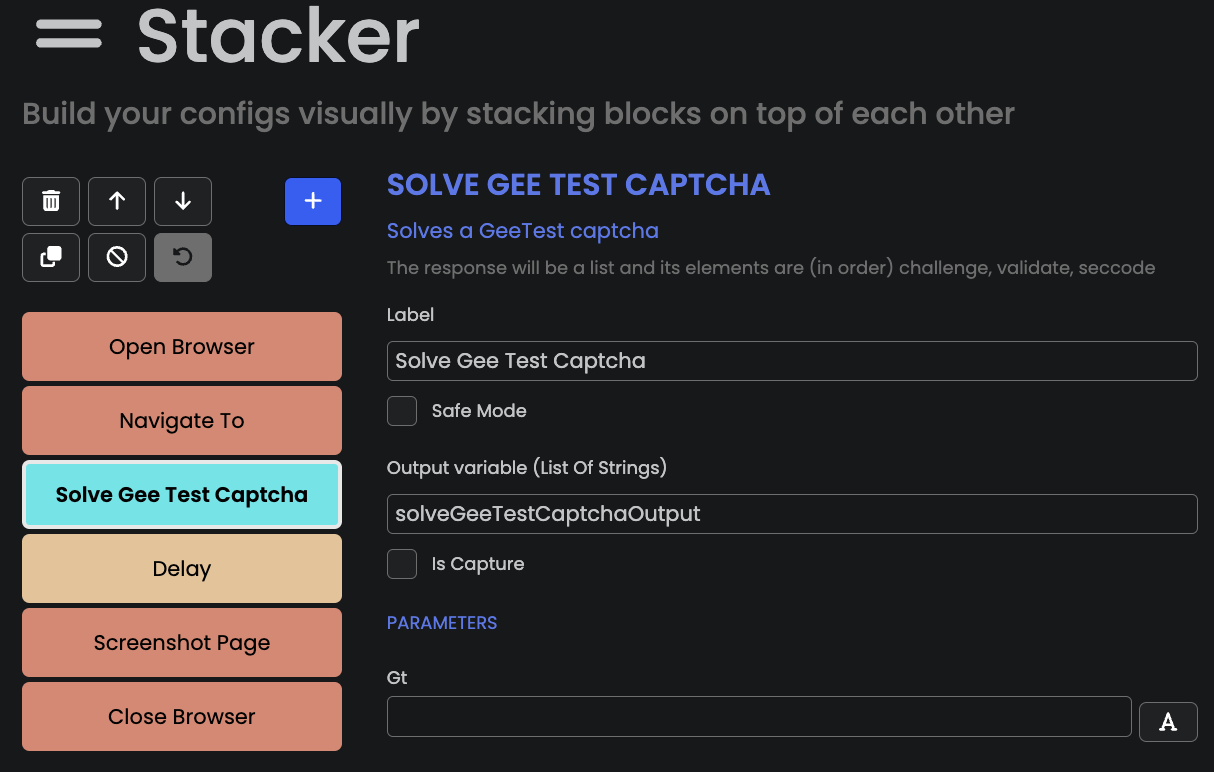Screen dimensions: 1214x772
Task: Enable the Safe Mode checkbox
Action: [402, 411]
